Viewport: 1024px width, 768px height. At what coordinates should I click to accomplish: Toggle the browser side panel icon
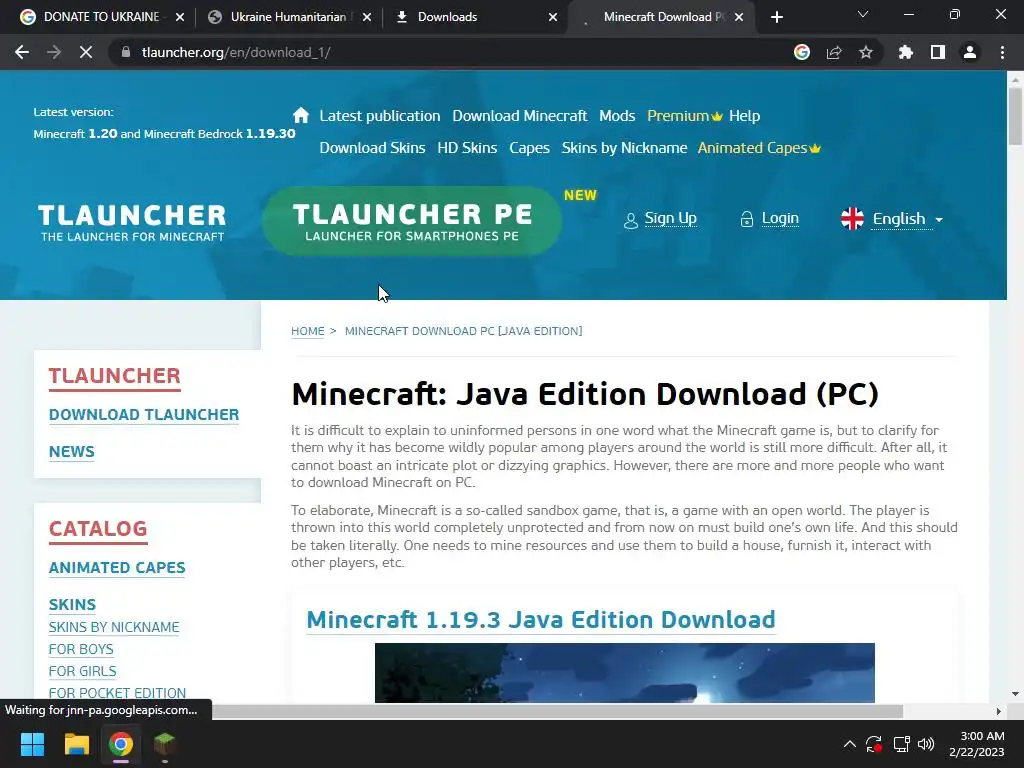pos(938,52)
